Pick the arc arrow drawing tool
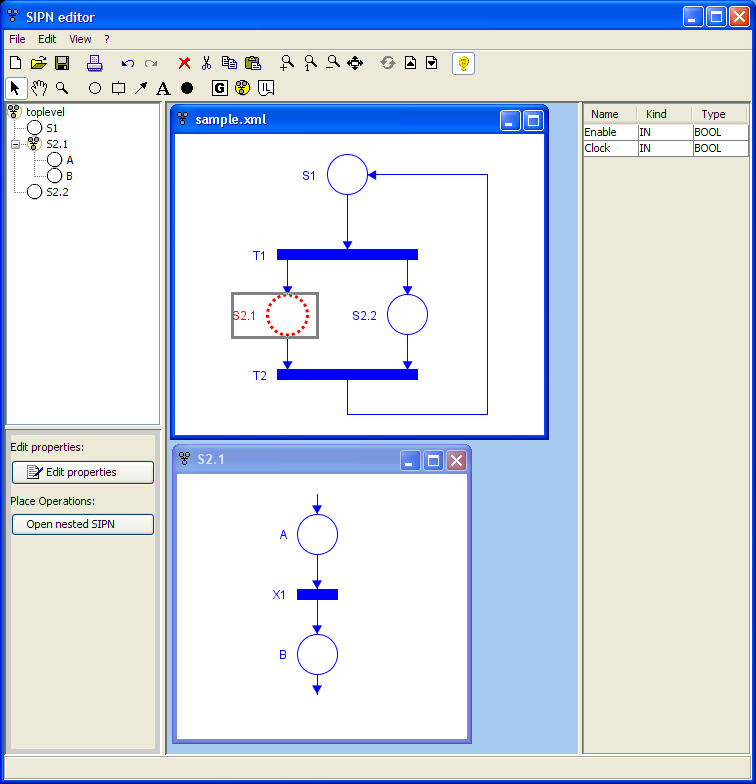The height and width of the screenshot is (784, 756). 141,88
